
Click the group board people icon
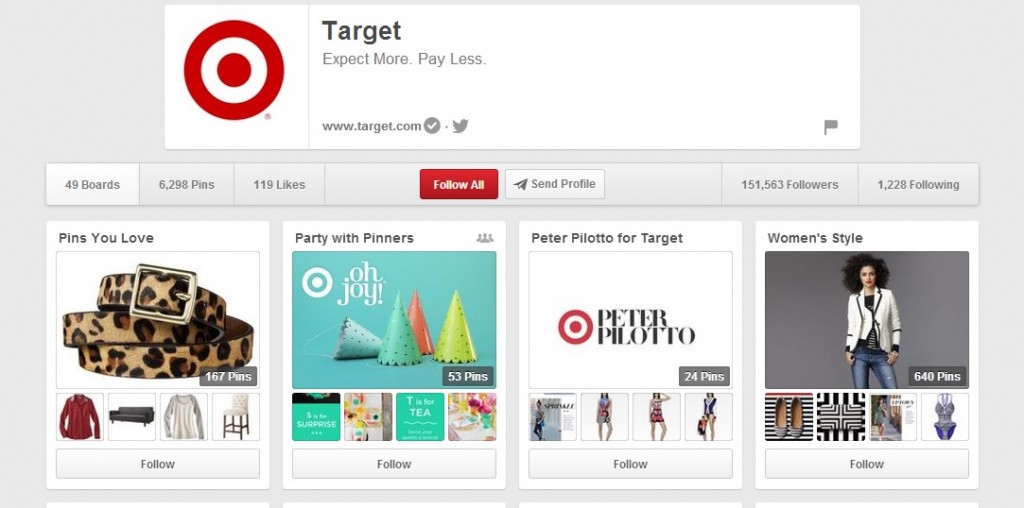point(485,238)
